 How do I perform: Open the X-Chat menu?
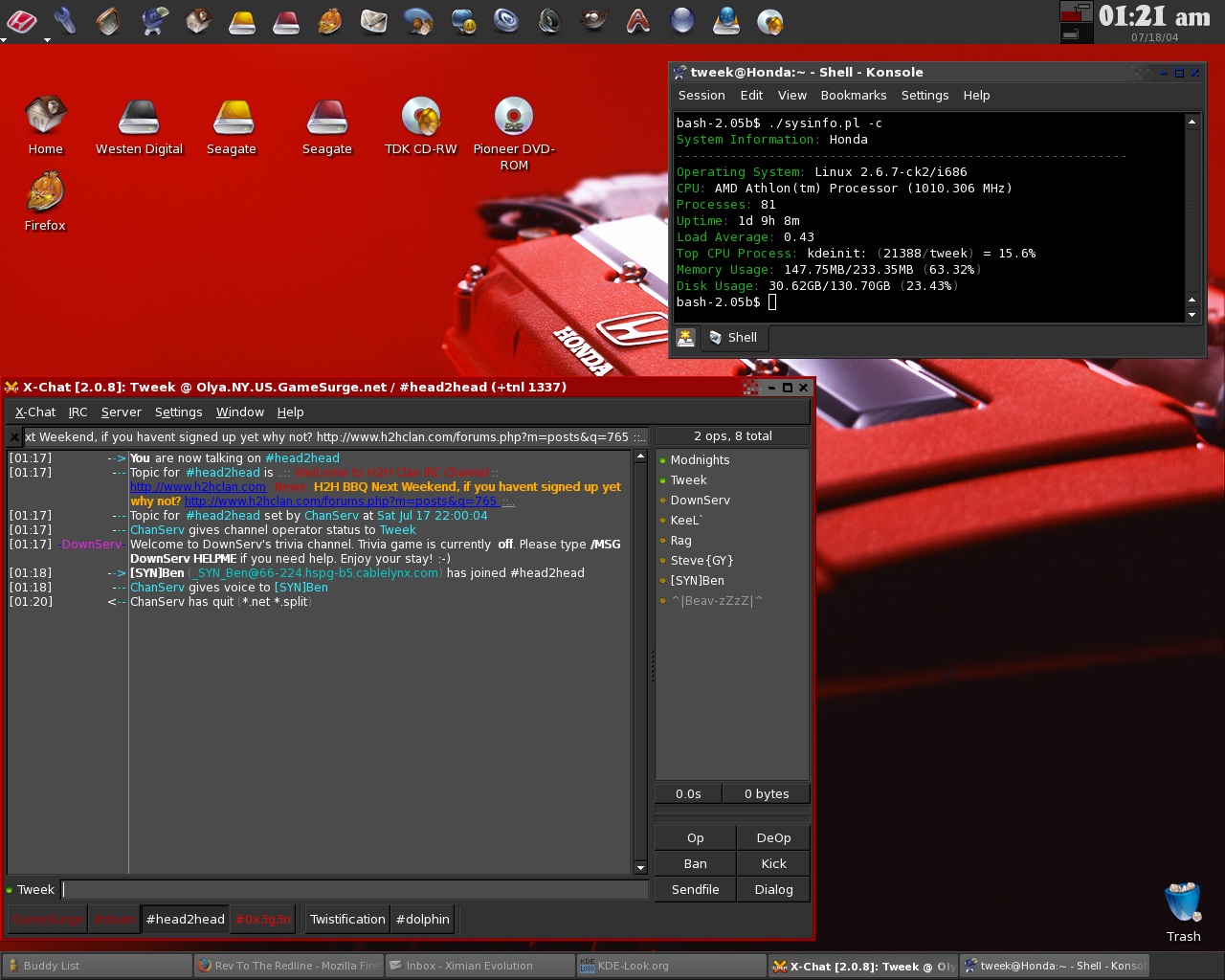click(35, 412)
